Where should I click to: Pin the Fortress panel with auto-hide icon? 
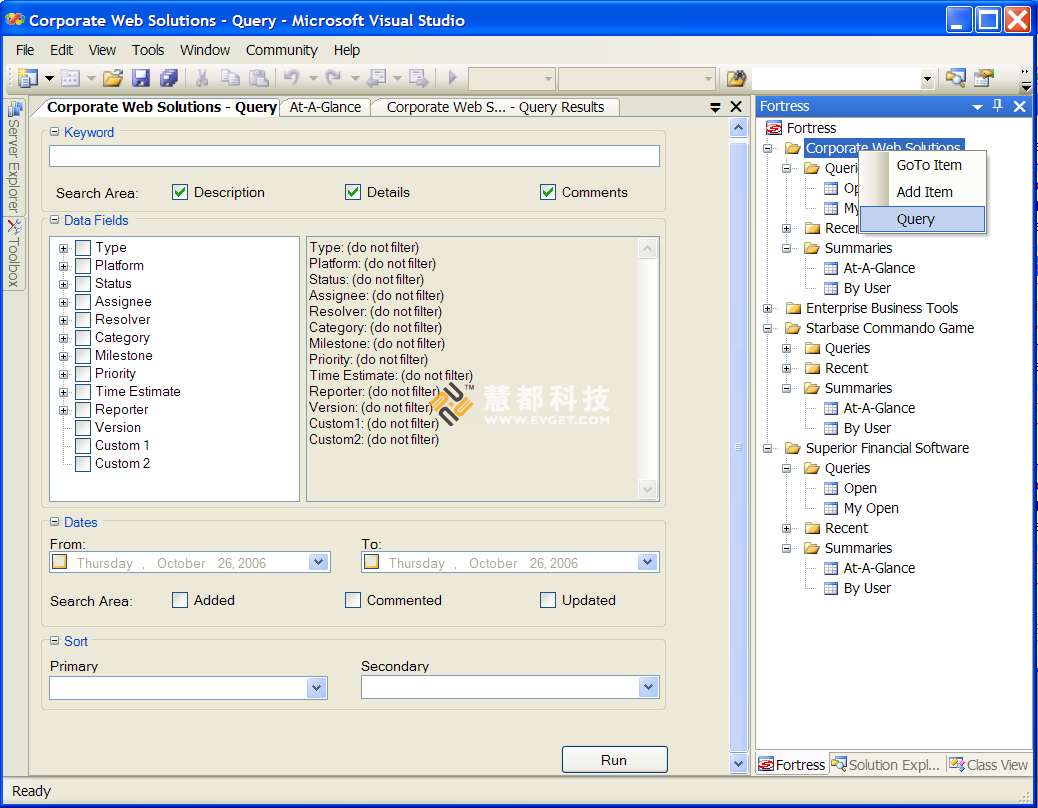pyautogui.click(x=998, y=106)
